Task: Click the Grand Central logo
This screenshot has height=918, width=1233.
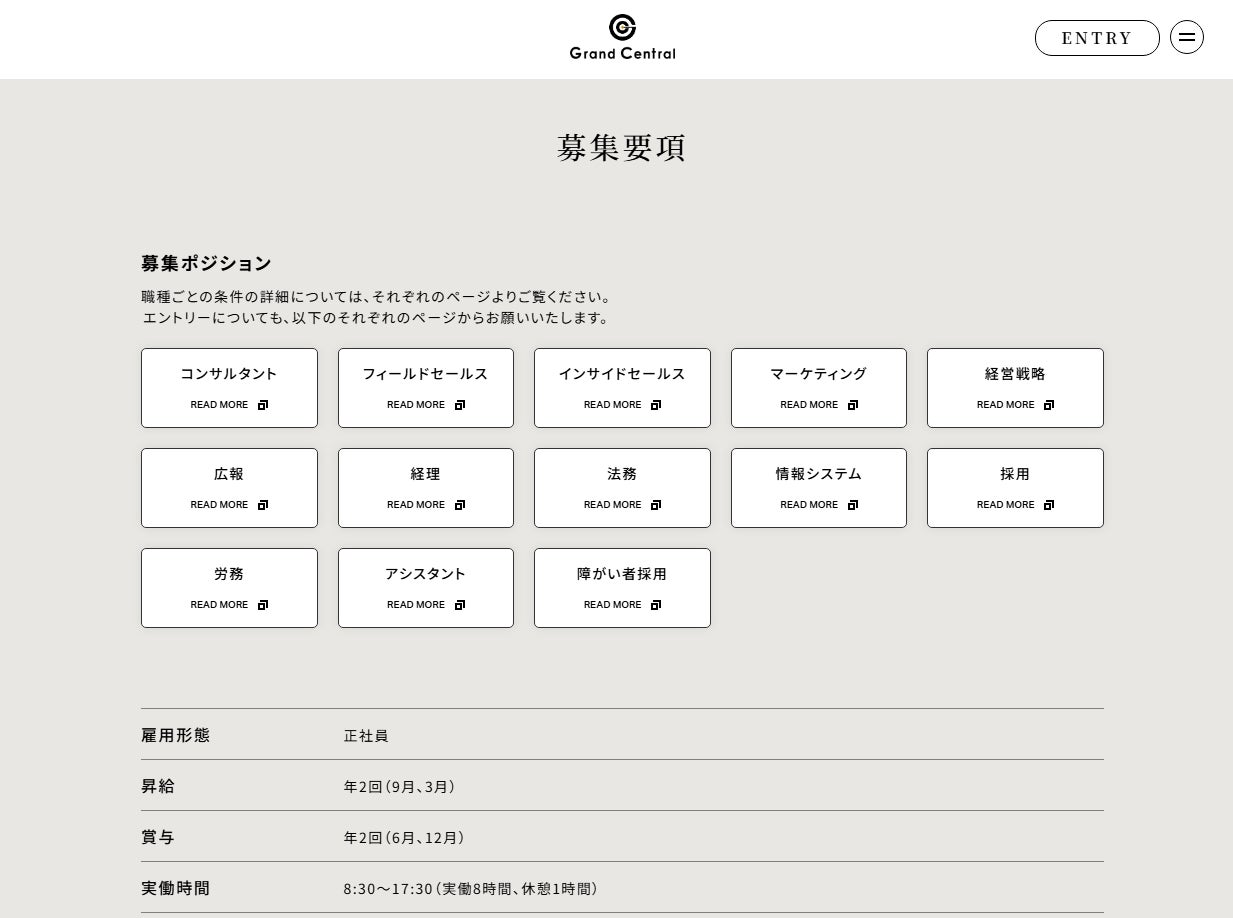Action: 622,38
